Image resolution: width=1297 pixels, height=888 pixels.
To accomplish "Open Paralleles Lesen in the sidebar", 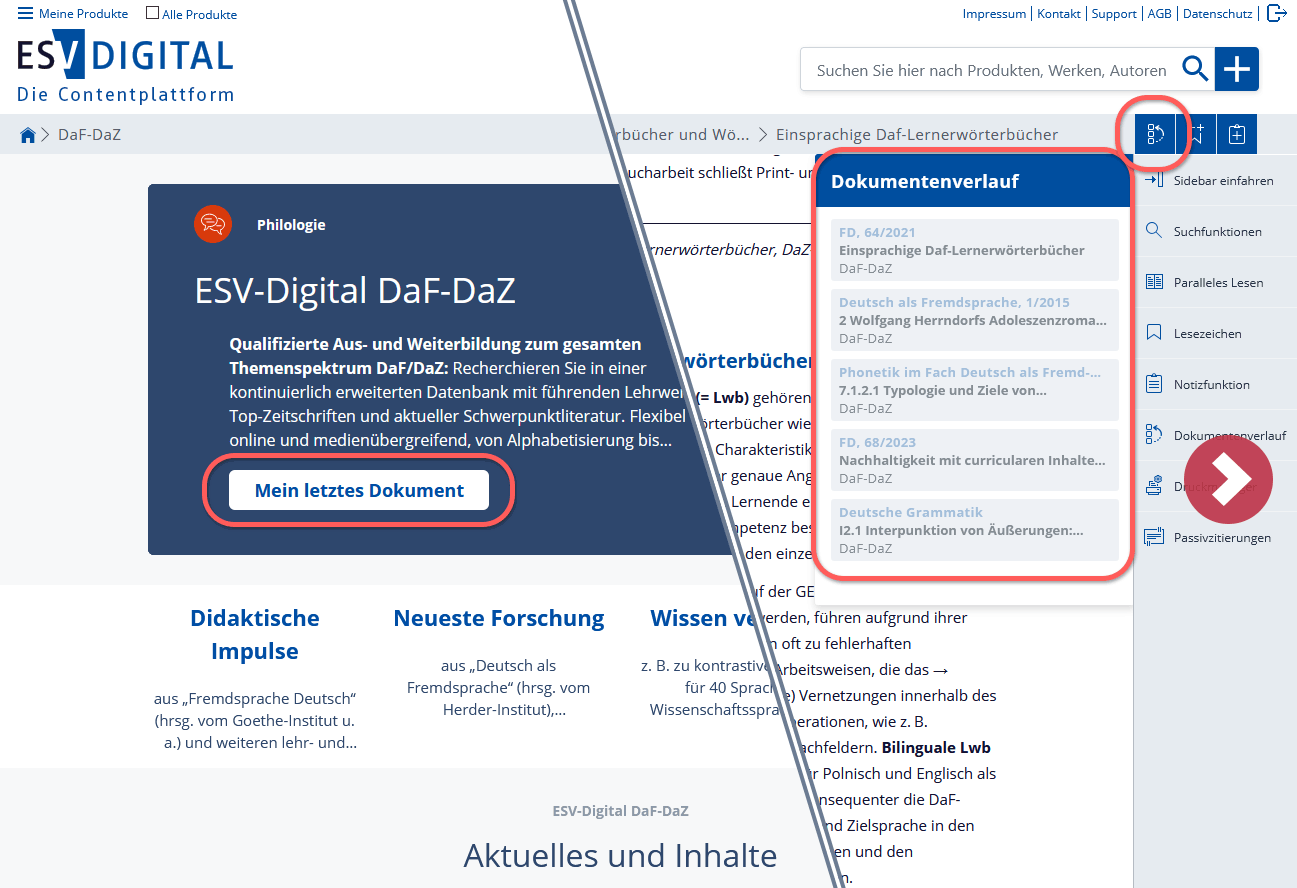I will (x=1214, y=282).
